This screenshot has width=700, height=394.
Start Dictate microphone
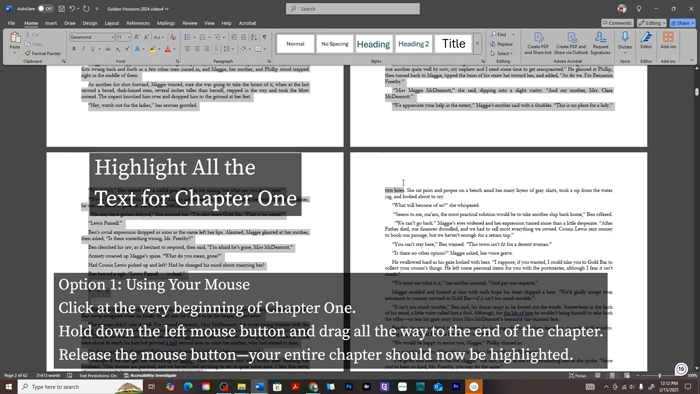(625, 40)
